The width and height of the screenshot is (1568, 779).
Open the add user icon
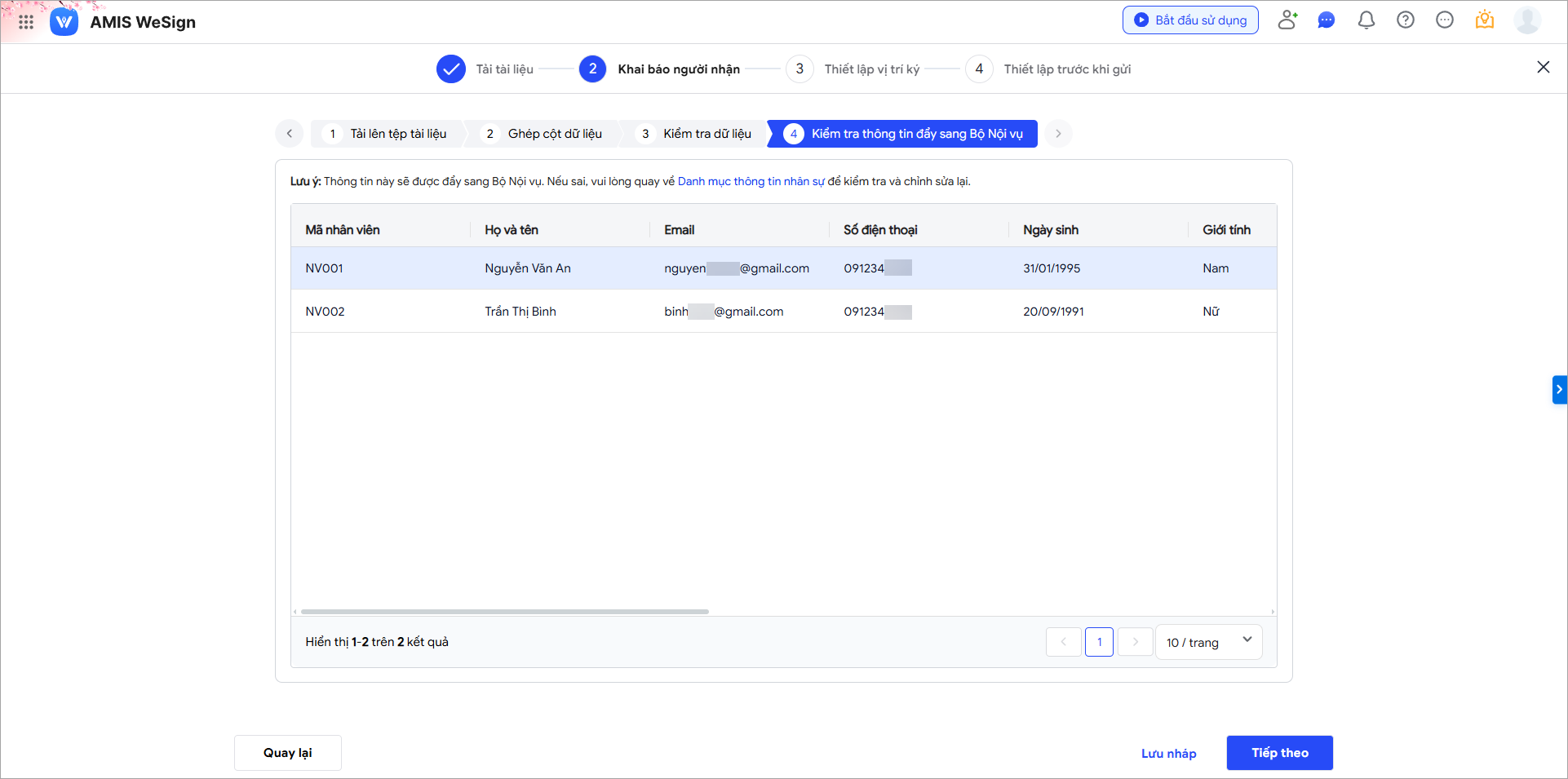[x=1287, y=20]
